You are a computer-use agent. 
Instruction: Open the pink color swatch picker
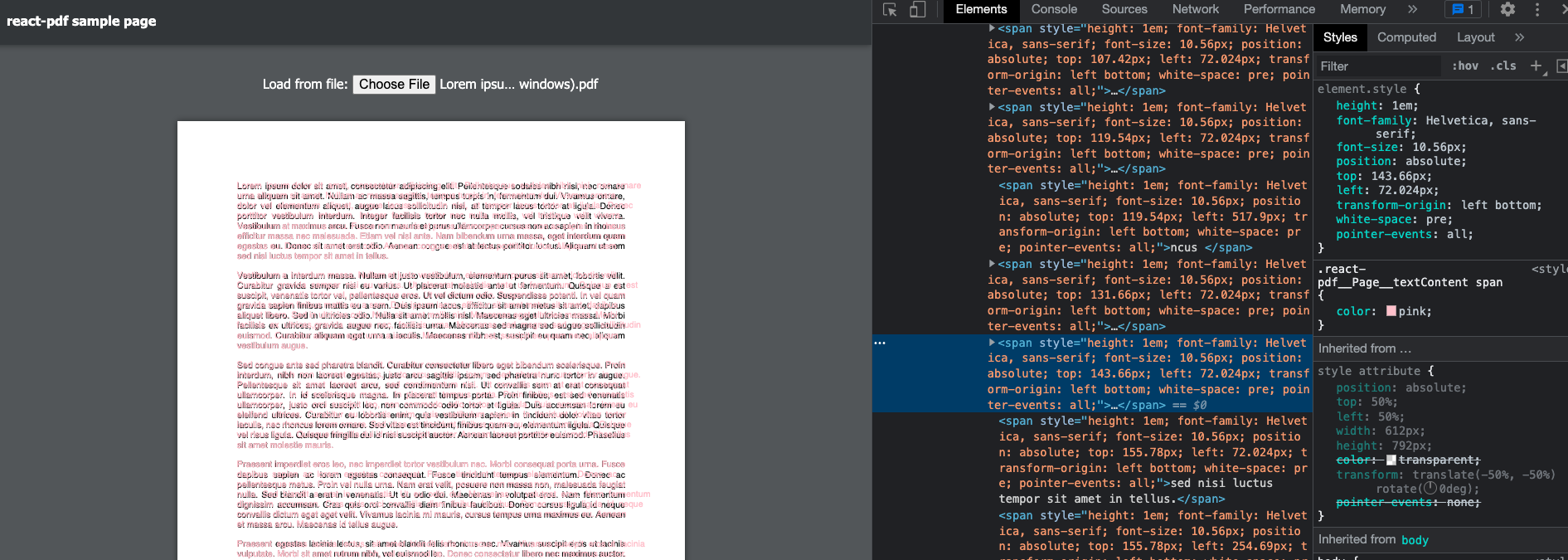[x=1391, y=311]
